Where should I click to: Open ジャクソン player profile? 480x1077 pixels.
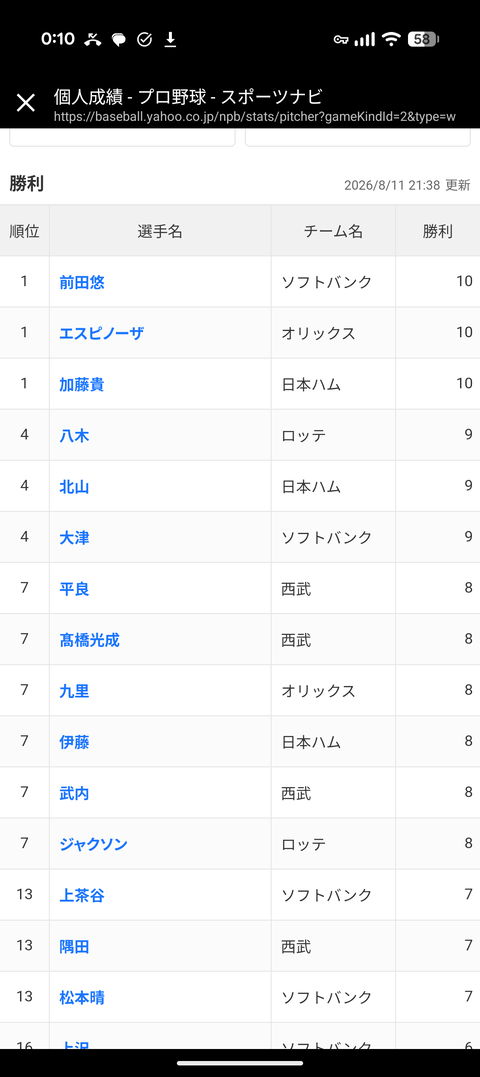(x=93, y=844)
